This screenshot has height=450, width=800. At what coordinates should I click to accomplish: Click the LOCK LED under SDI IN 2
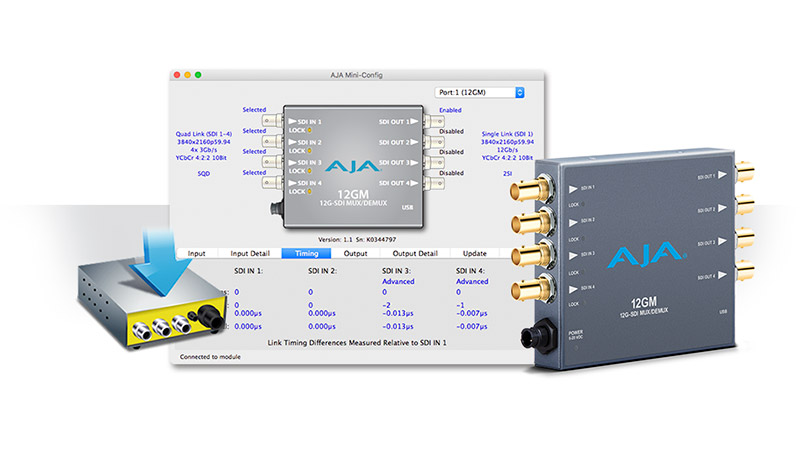pos(309,151)
